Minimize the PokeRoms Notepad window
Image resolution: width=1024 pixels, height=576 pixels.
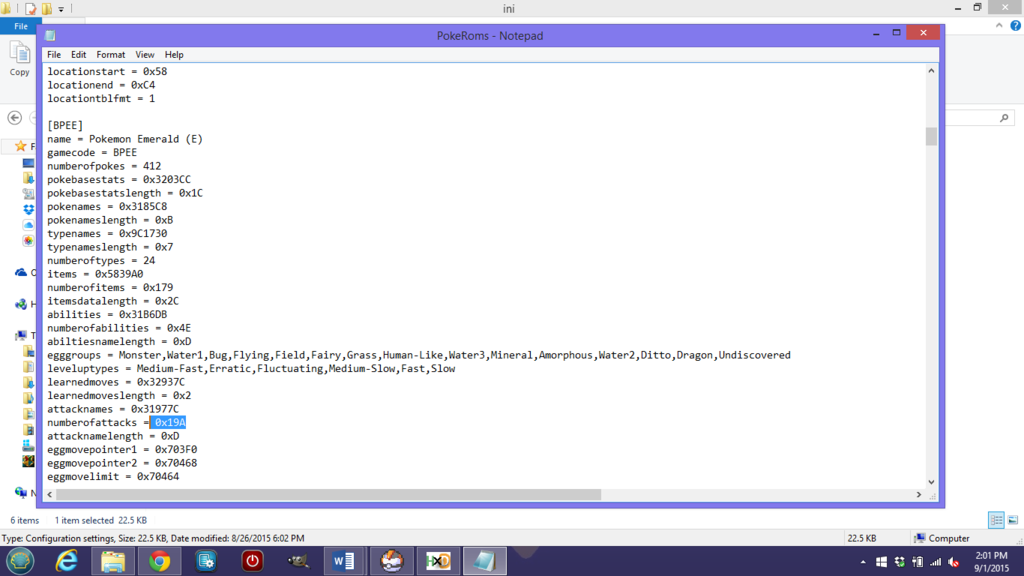click(x=876, y=33)
